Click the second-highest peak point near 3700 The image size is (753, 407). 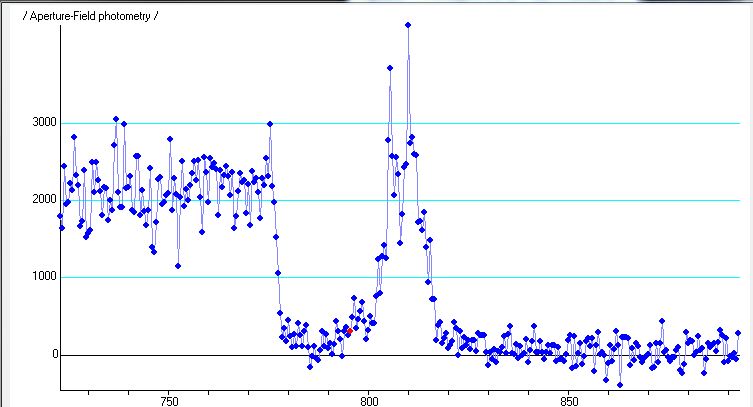(390, 68)
